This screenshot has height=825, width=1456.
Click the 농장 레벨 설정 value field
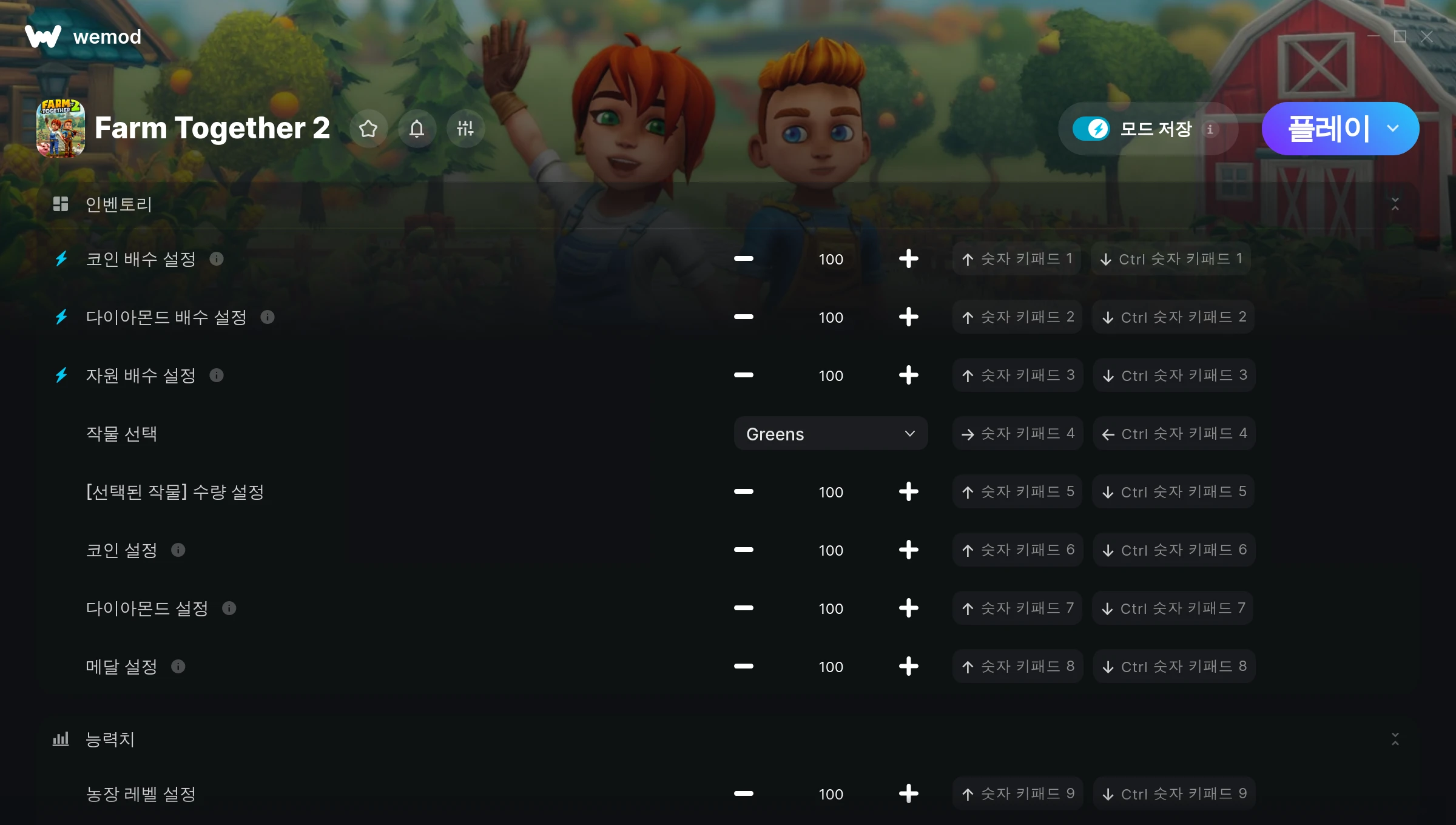(x=831, y=794)
